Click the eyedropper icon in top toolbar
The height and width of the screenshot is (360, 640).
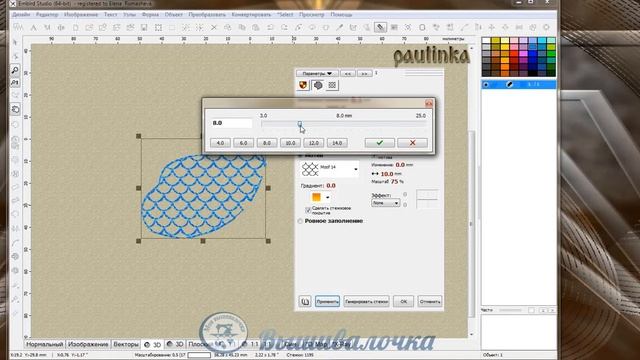(339, 28)
